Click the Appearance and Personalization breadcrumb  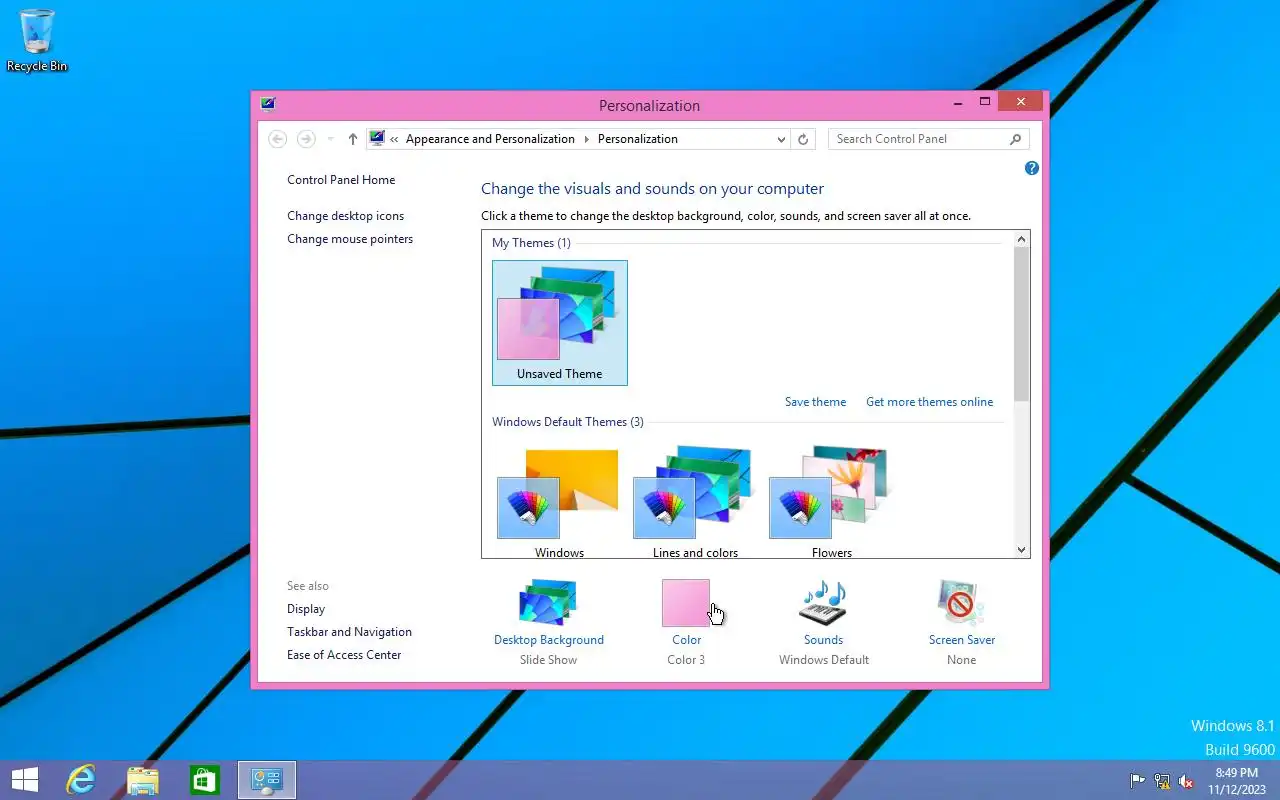(490, 139)
